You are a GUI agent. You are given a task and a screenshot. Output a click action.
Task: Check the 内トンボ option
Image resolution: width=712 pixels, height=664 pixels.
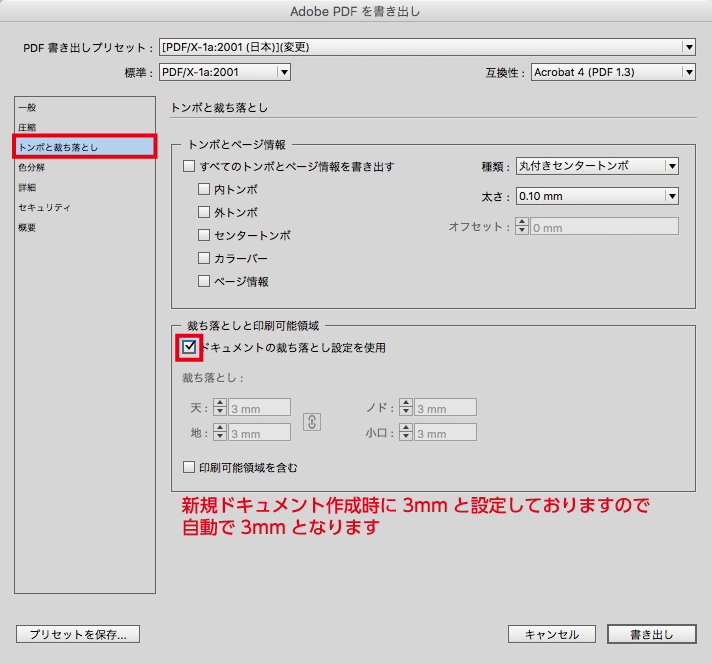[205, 189]
